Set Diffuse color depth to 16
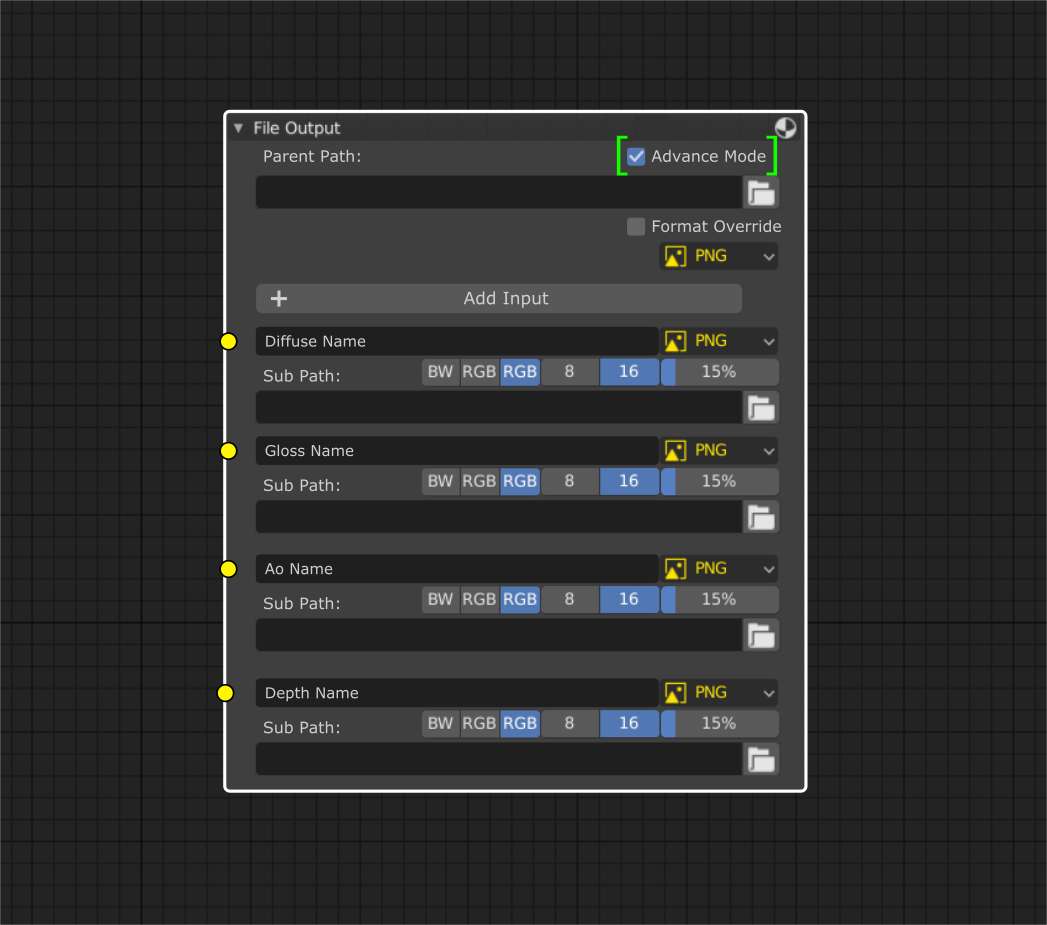 point(629,372)
